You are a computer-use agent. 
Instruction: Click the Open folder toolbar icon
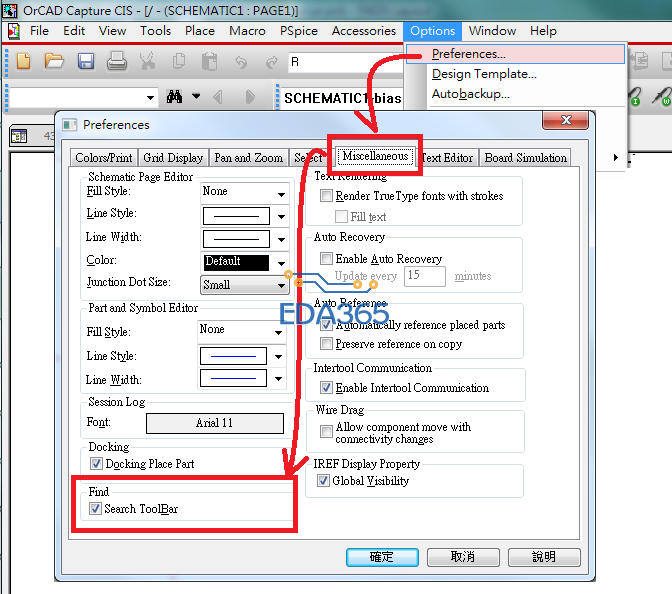(54, 61)
